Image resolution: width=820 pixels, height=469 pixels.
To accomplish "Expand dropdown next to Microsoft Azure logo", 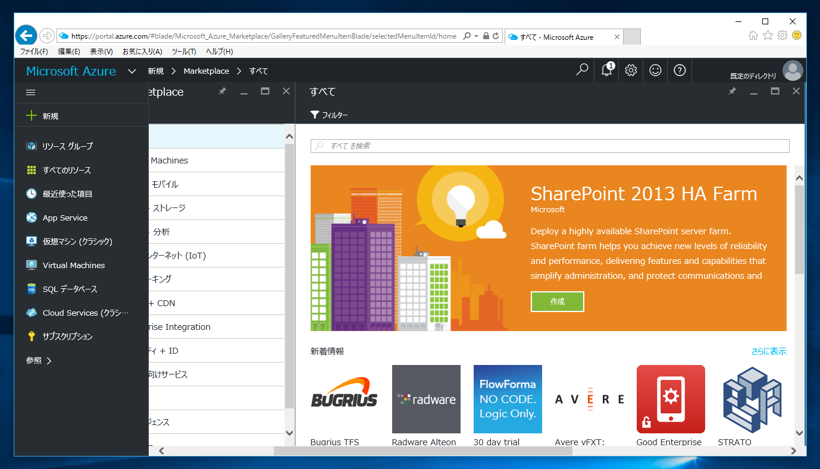I will (132, 71).
